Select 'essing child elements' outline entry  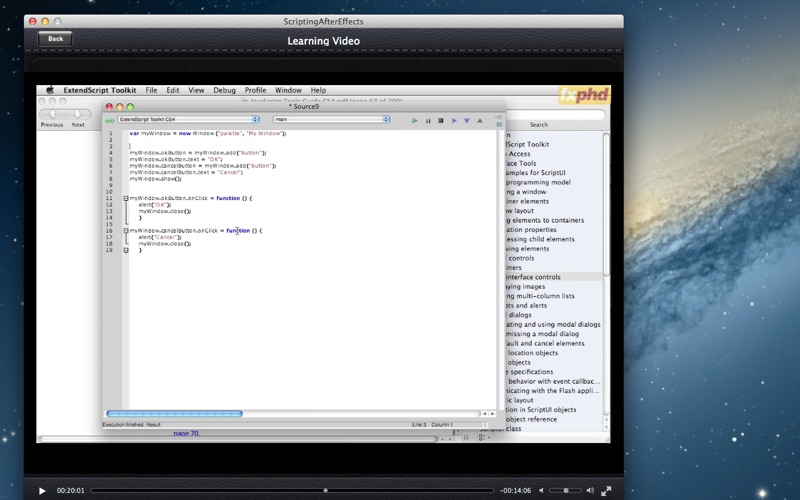point(540,239)
